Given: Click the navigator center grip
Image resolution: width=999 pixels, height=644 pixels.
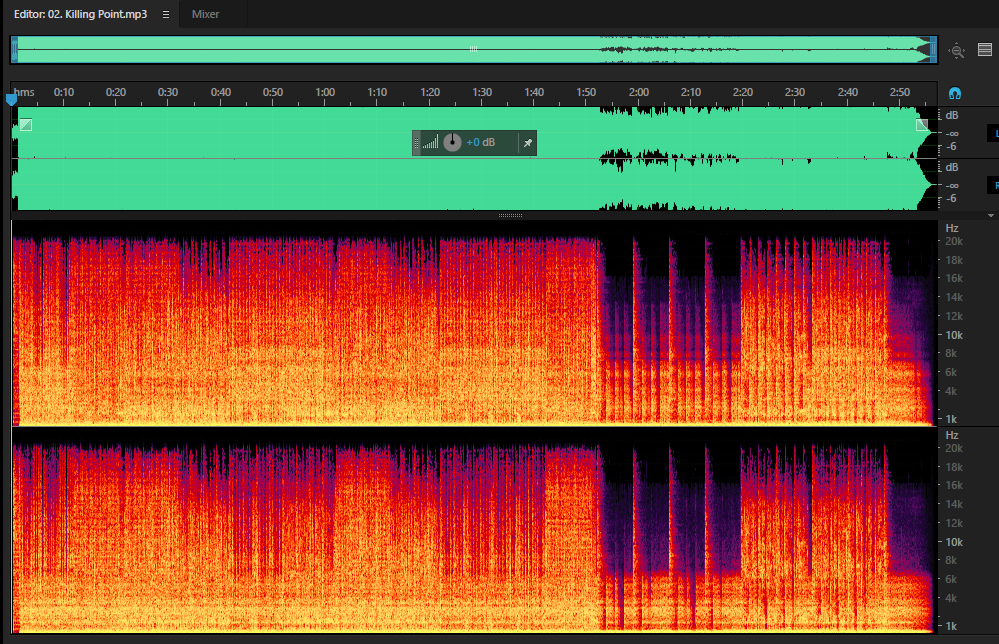Looking at the screenshot, I should click(x=473, y=48).
